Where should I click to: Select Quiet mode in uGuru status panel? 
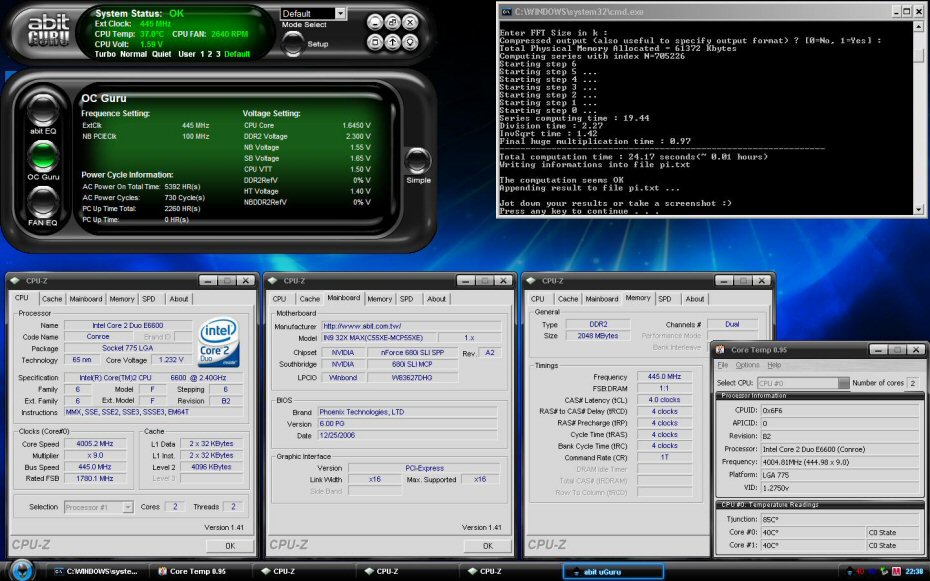[x=161, y=54]
